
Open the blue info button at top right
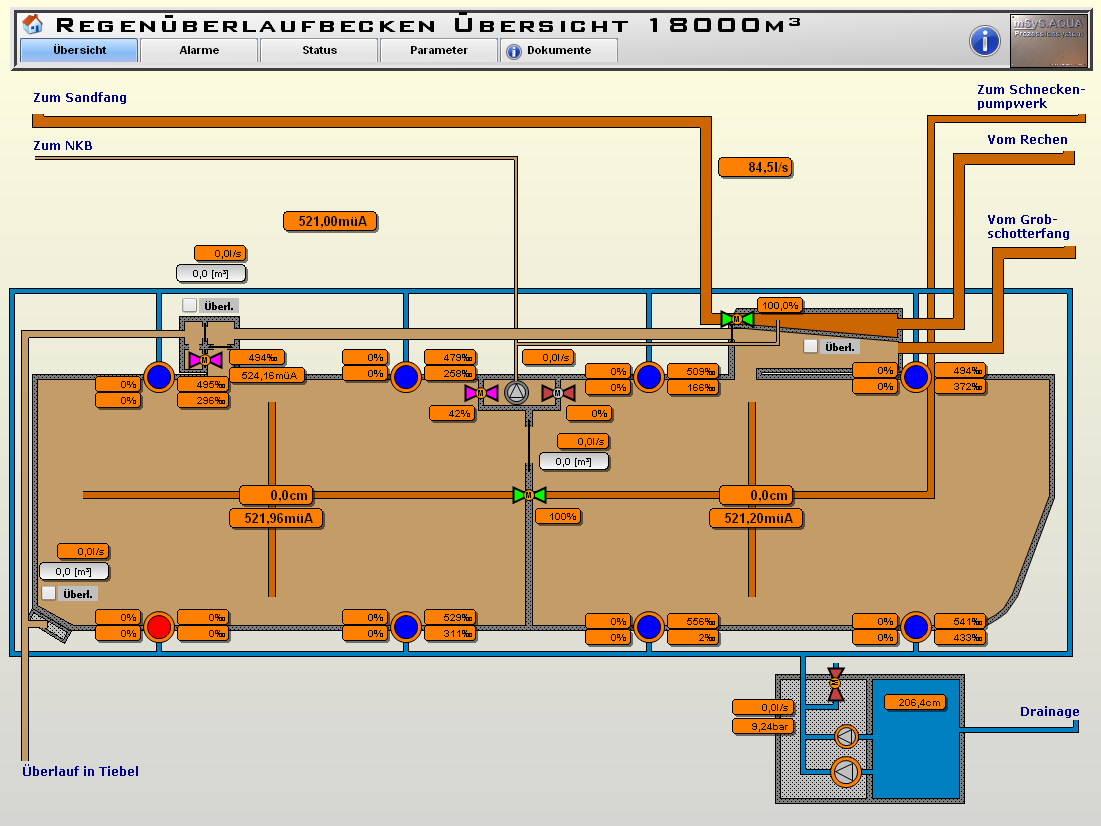coord(985,41)
